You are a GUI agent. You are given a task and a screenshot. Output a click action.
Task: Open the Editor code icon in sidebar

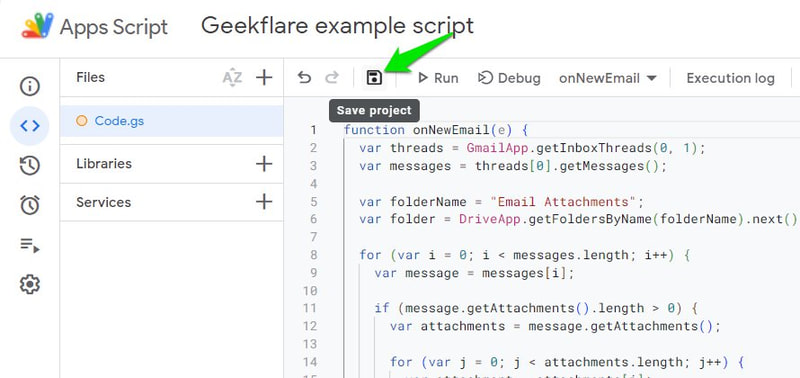(x=30, y=126)
